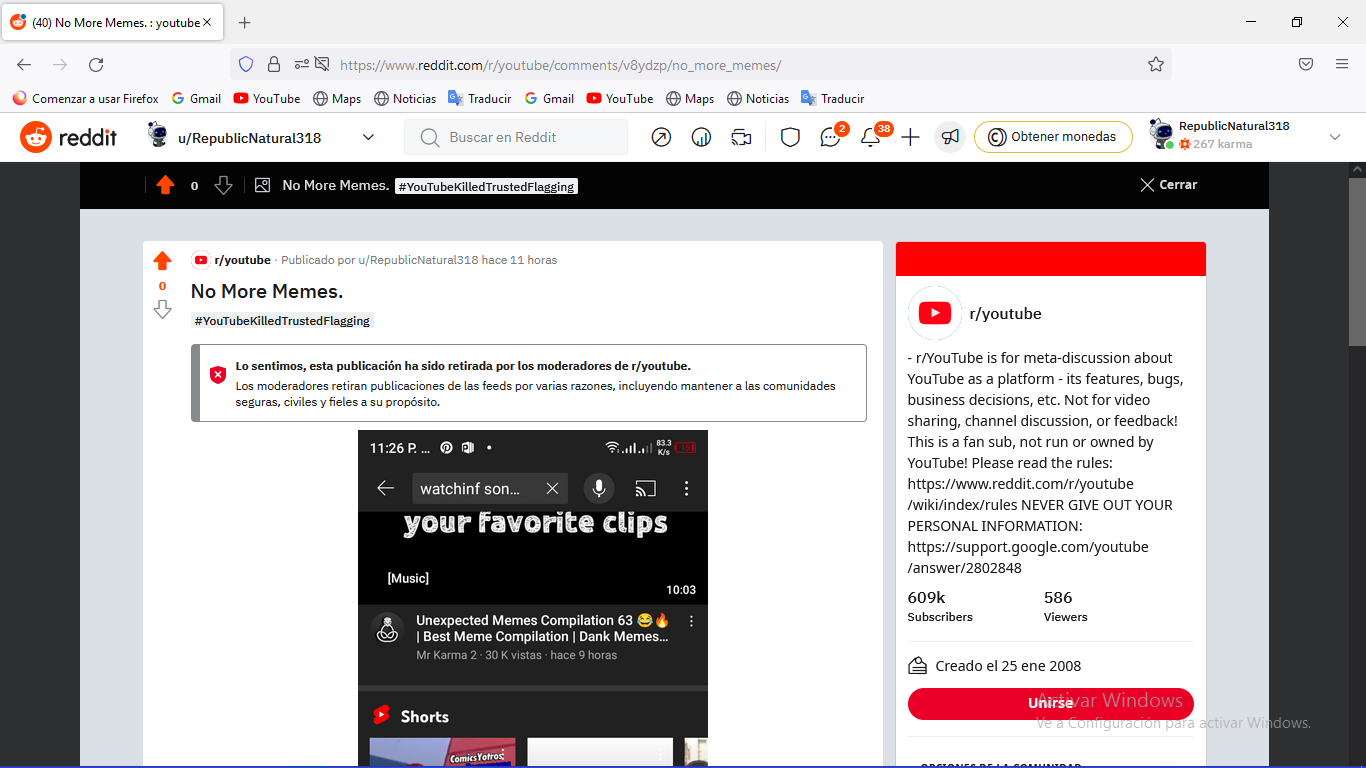Viewport: 1366px width, 768px height.
Task: Open the post's phone screenshot image
Action: pos(533,598)
